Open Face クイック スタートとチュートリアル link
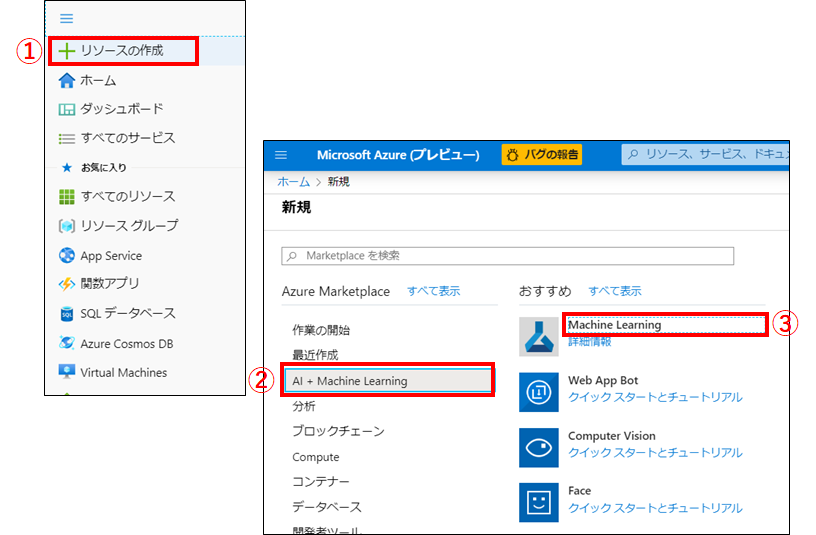816x535 pixels. pyautogui.click(x=655, y=508)
